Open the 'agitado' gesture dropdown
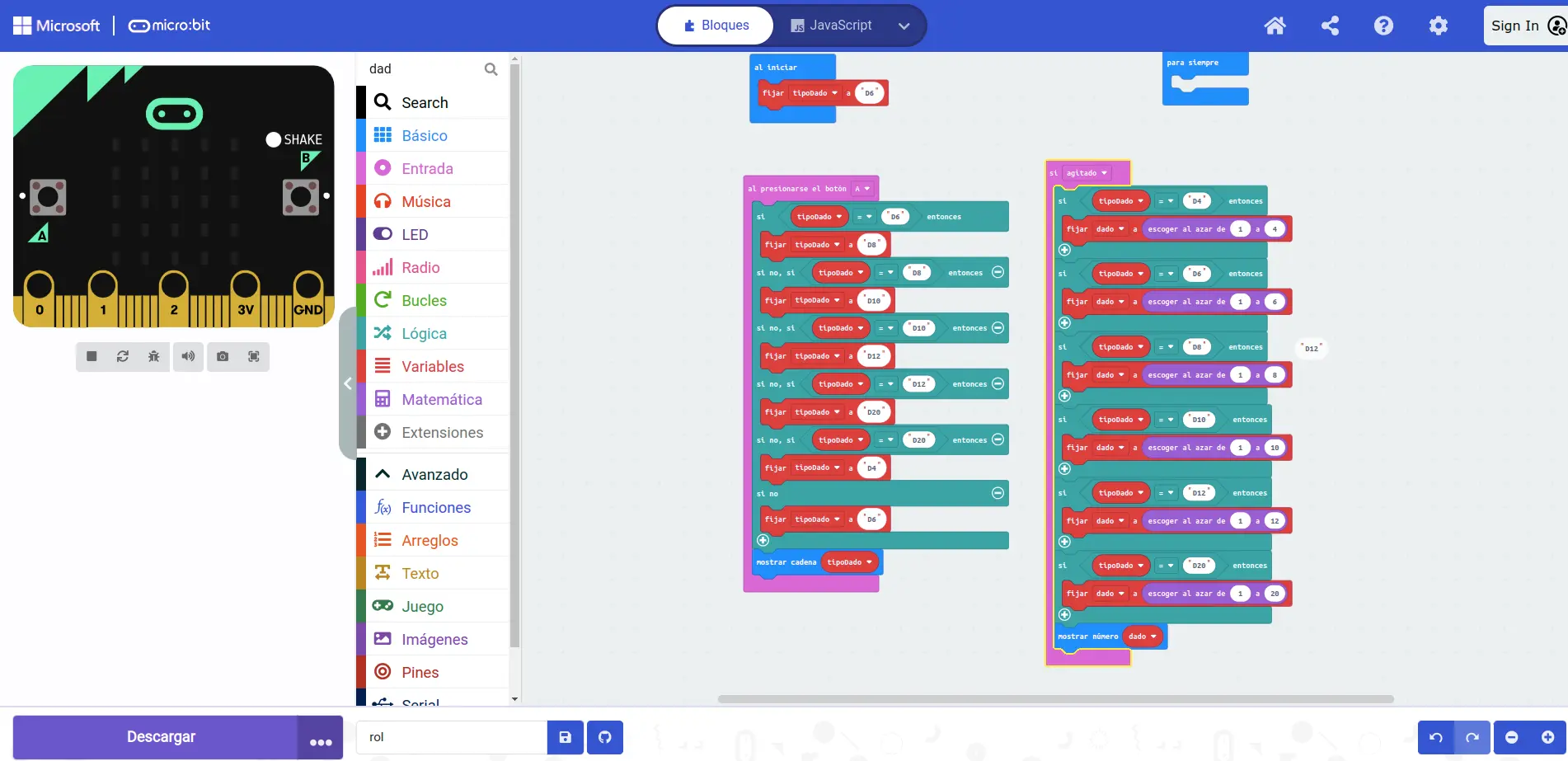The height and width of the screenshot is (761, 1568). (x=1103, y=173)
